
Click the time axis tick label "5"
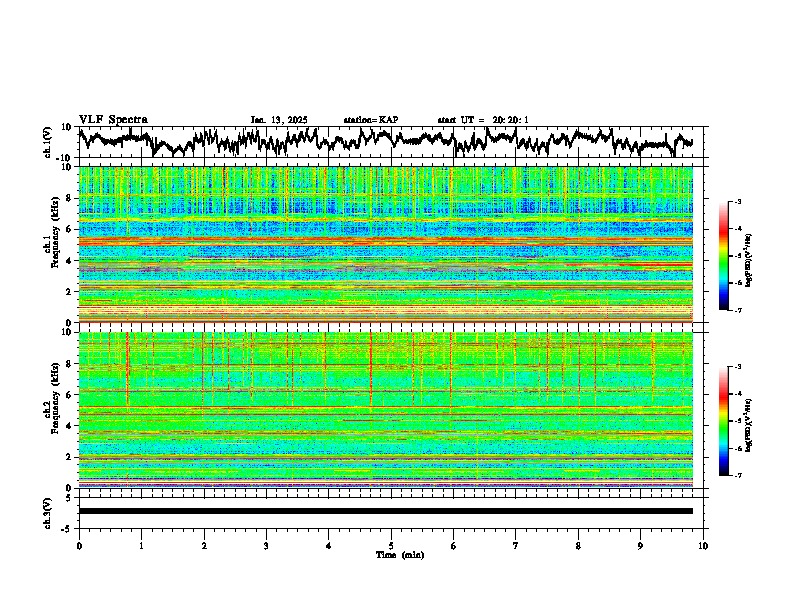[391, 546]
